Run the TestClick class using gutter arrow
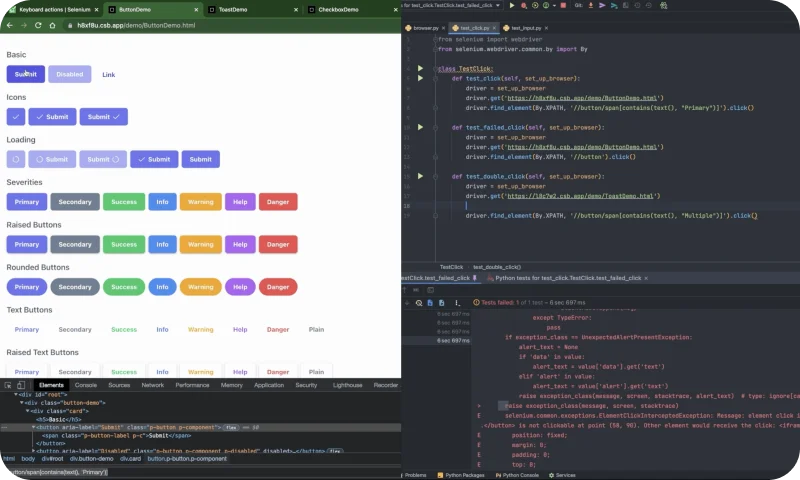 point(420,68)
